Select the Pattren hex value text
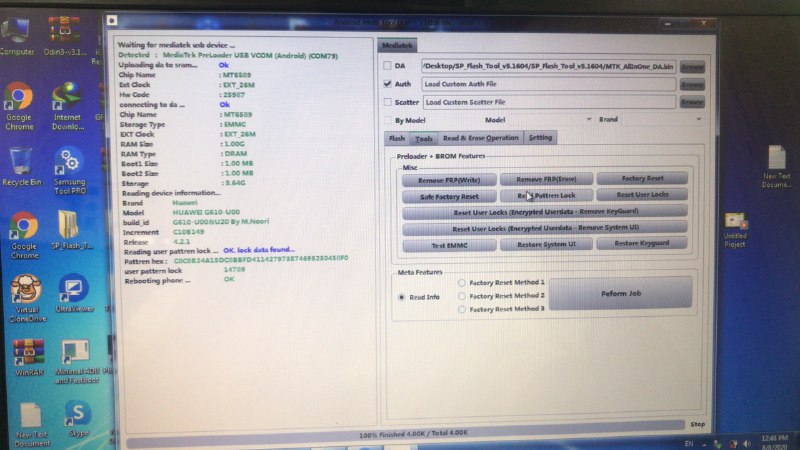Image resolution: width=800 pixels, height=450 pixels. point(261,259)
